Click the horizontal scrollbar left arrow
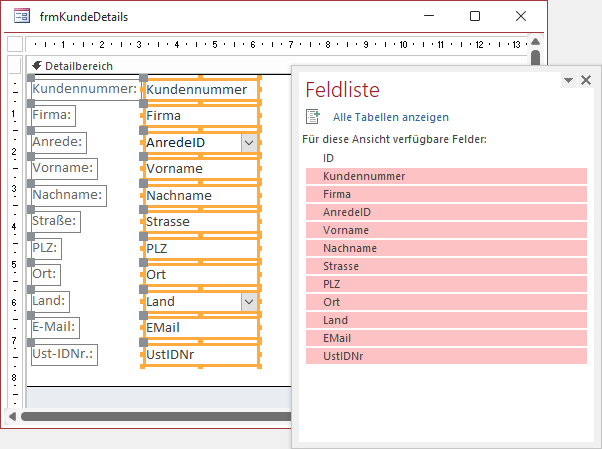This screenshot has height=449, width=602. (x=12, y=416)
